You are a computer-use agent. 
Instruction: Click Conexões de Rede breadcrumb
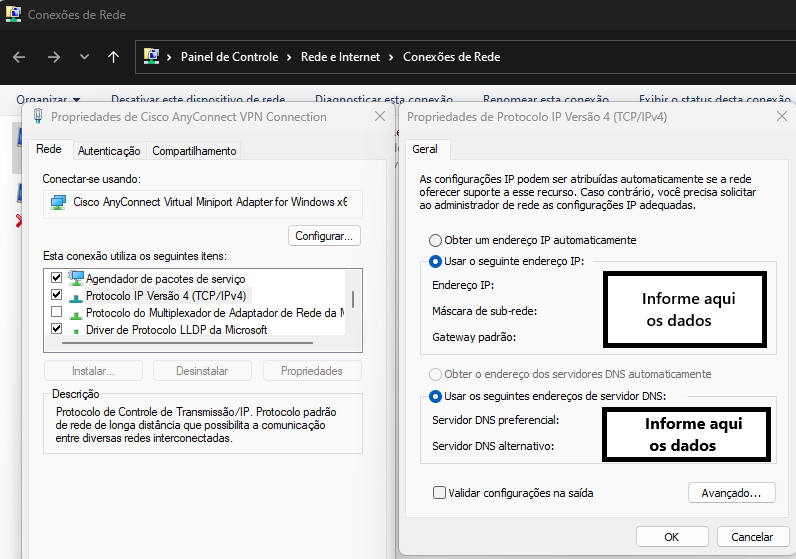pos(451,57)
